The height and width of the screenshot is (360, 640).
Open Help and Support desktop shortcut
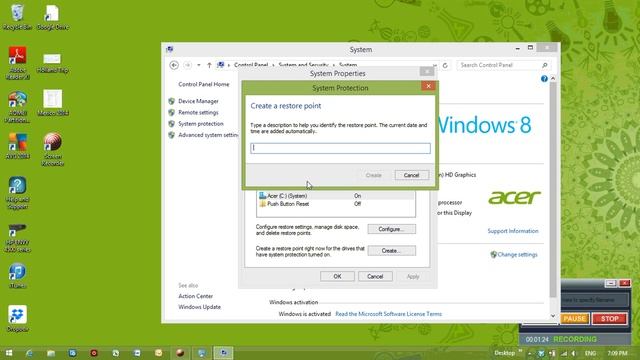click(x=18, y=193)
